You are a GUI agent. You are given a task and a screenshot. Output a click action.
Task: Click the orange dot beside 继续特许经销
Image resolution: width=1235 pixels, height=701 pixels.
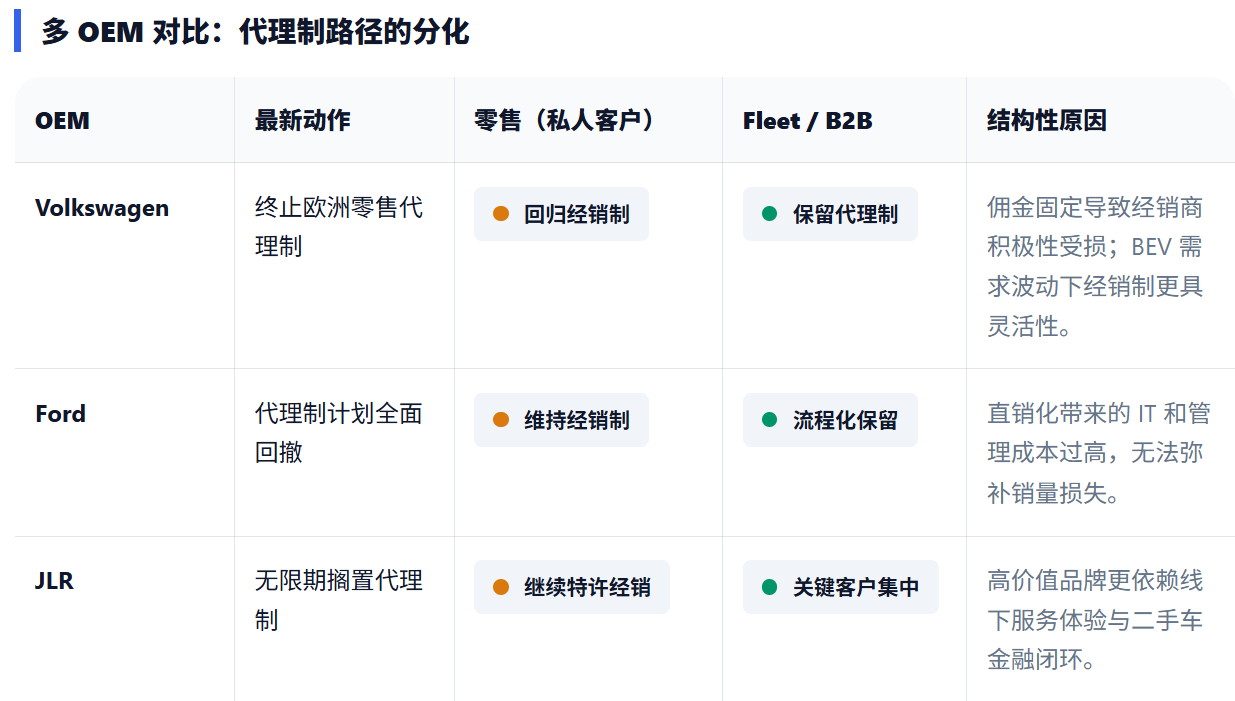(x=501, y=587)
